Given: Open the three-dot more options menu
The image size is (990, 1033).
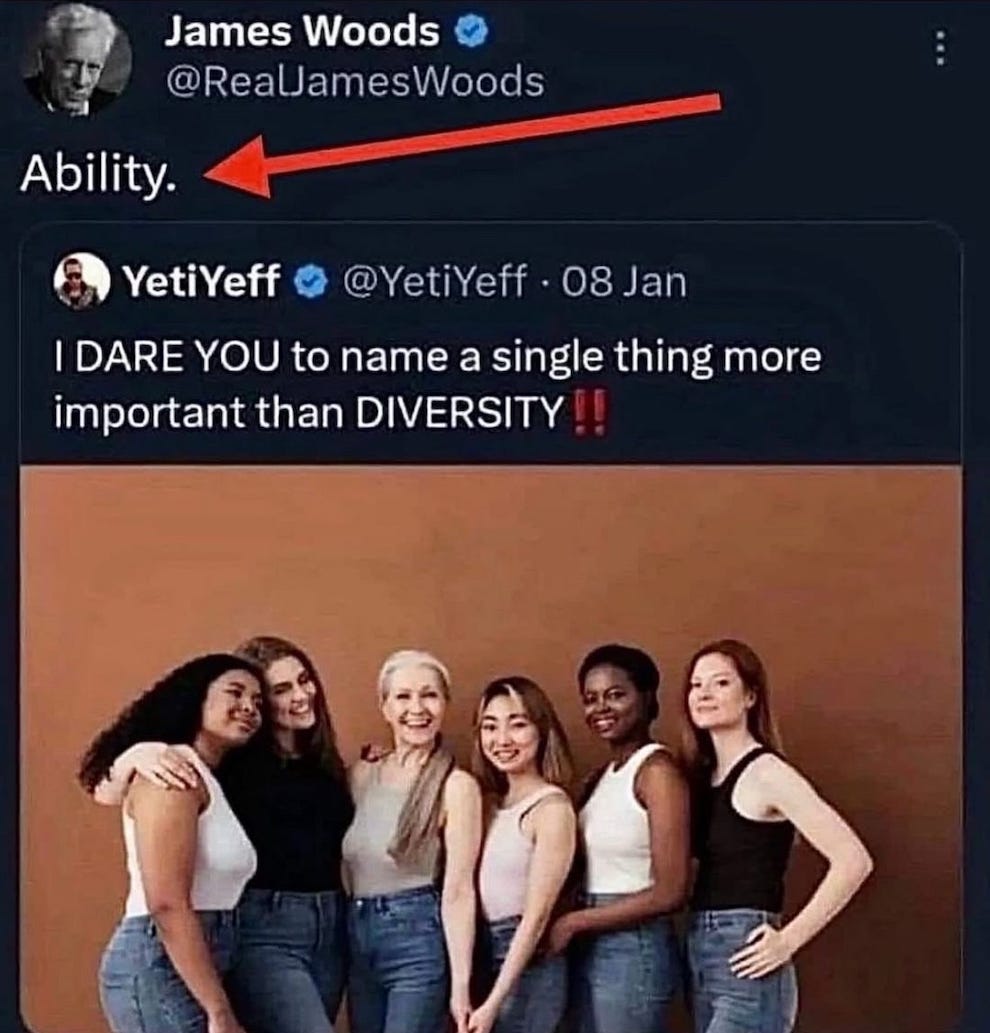Looking at the screenshot, I should [x=941, y=48].
